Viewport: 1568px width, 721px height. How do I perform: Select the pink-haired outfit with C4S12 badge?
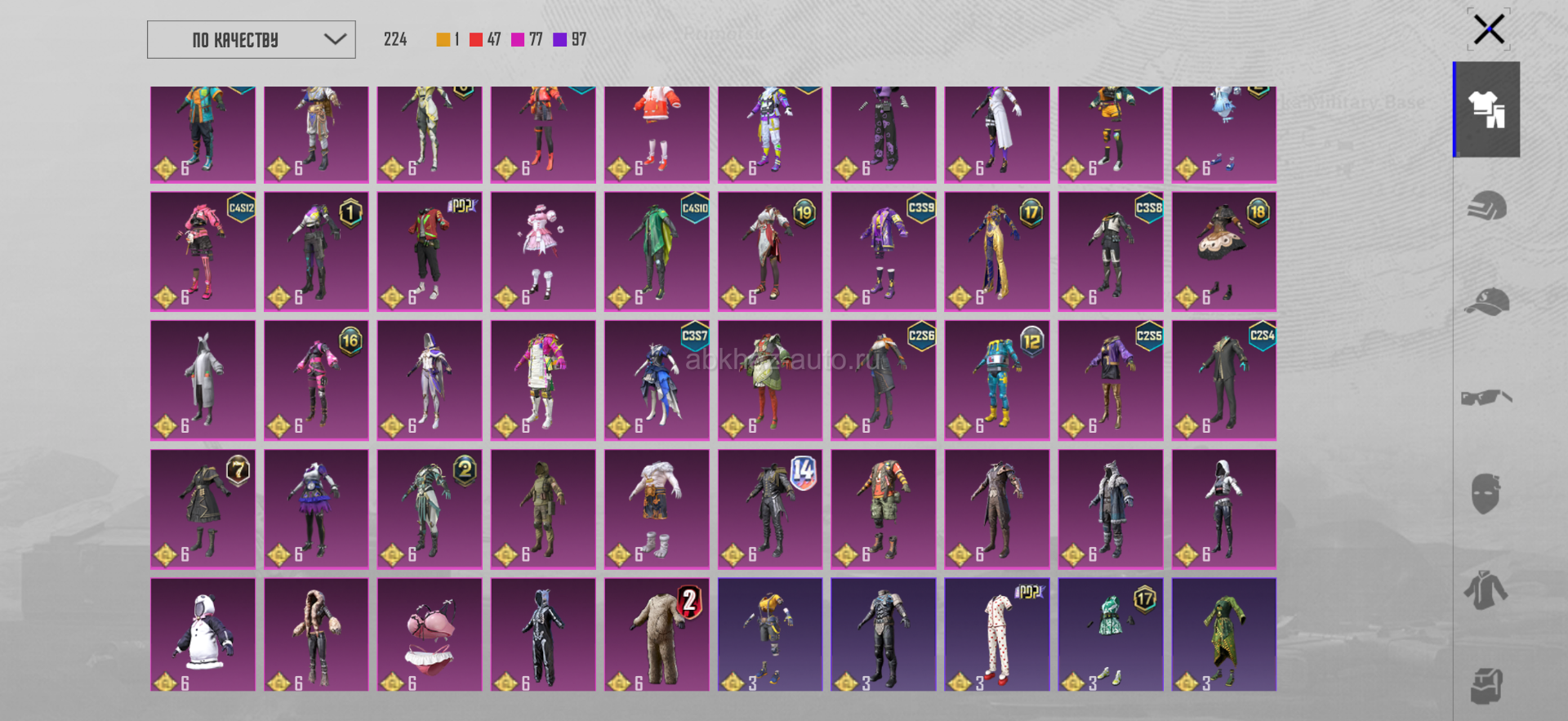coord(203,251)
